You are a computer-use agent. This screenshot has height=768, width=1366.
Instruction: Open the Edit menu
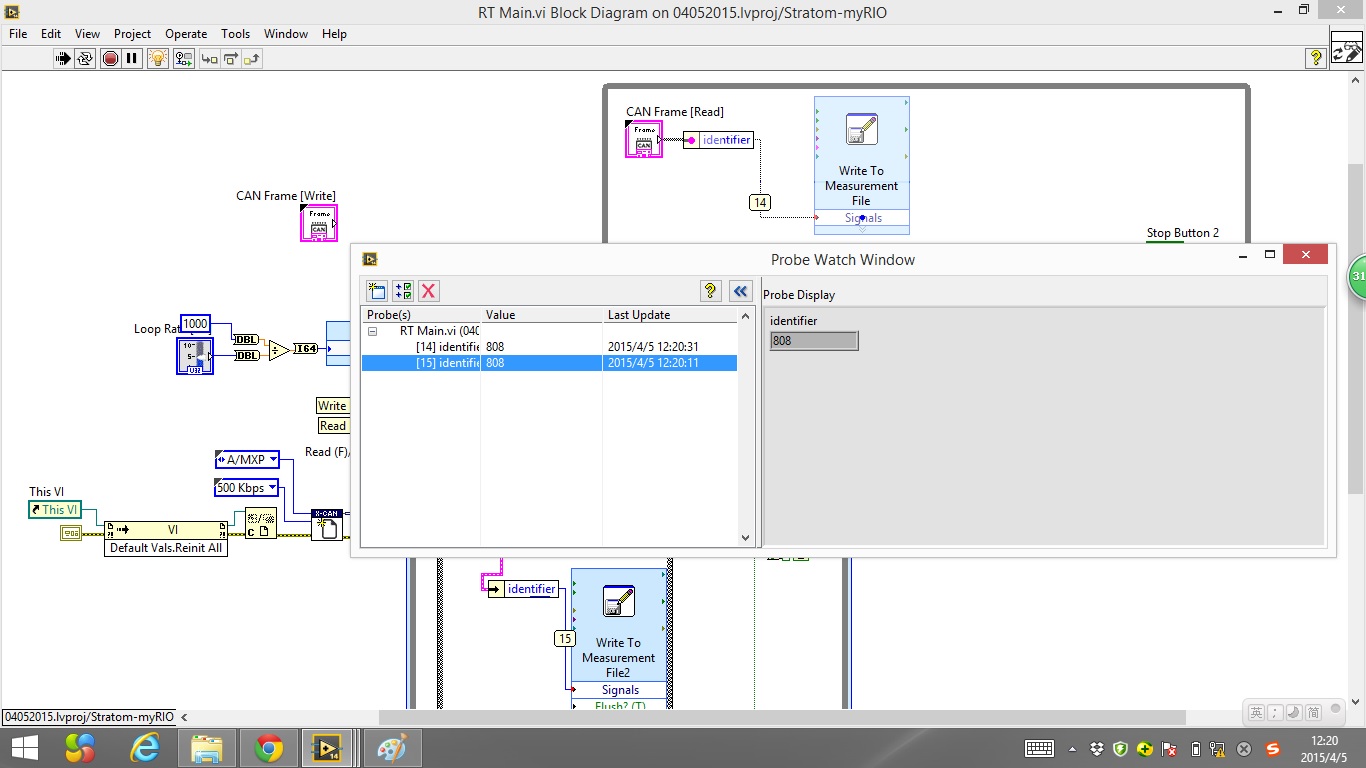[x=51, y=34]
